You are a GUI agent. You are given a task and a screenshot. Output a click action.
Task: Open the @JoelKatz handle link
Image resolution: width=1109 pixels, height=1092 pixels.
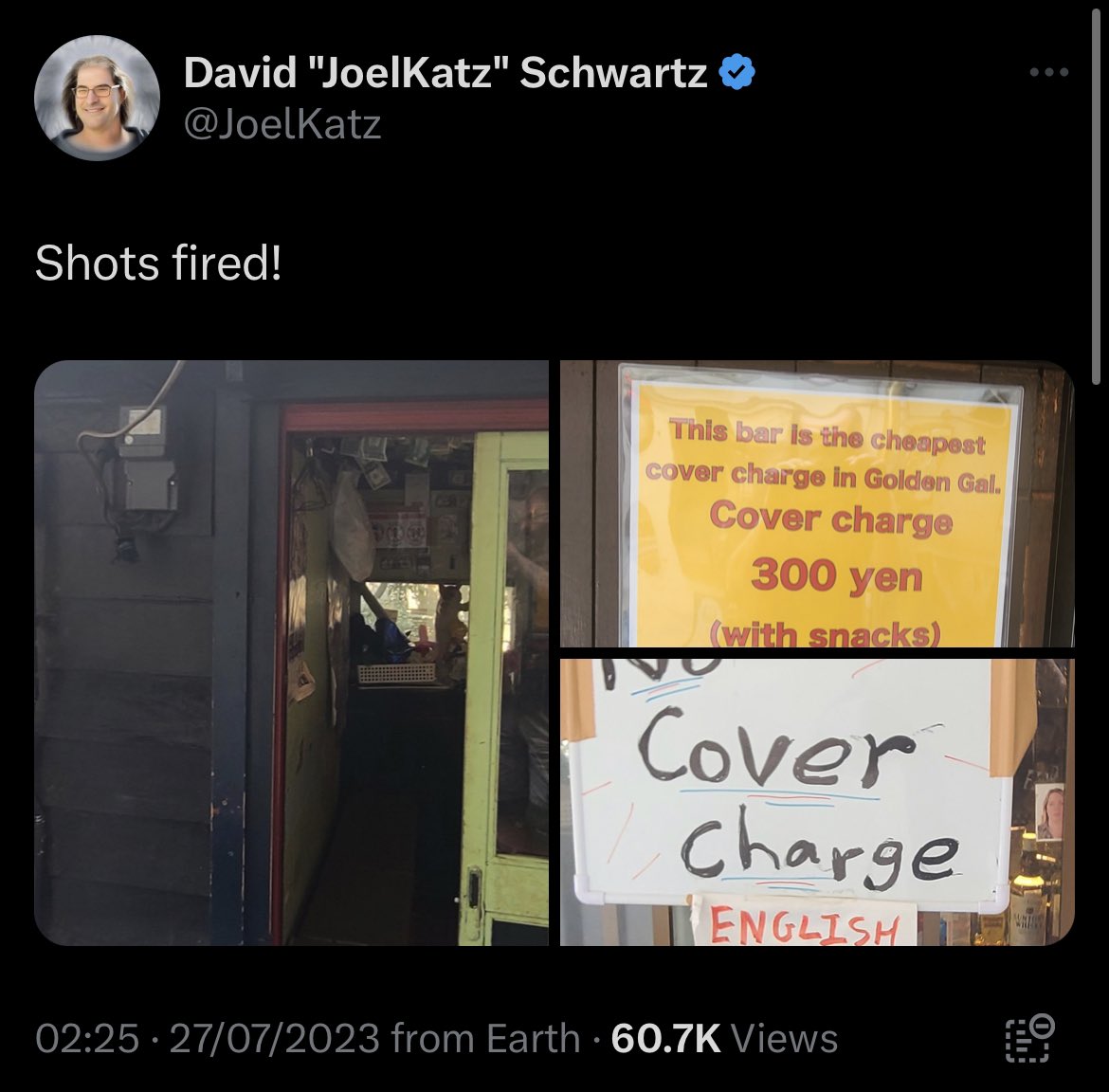282,124
